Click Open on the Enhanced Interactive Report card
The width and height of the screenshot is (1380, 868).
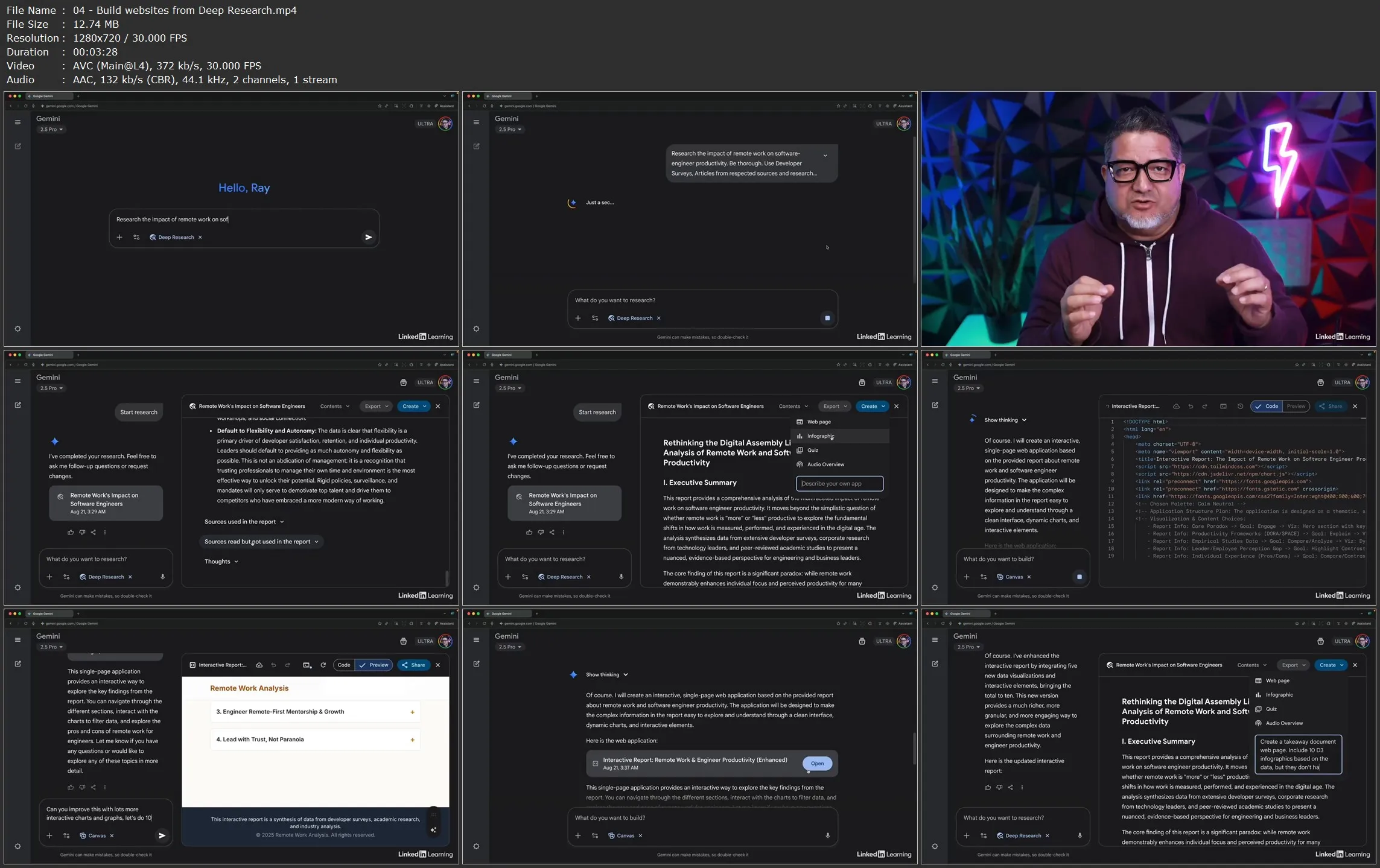tap(817, 763)
